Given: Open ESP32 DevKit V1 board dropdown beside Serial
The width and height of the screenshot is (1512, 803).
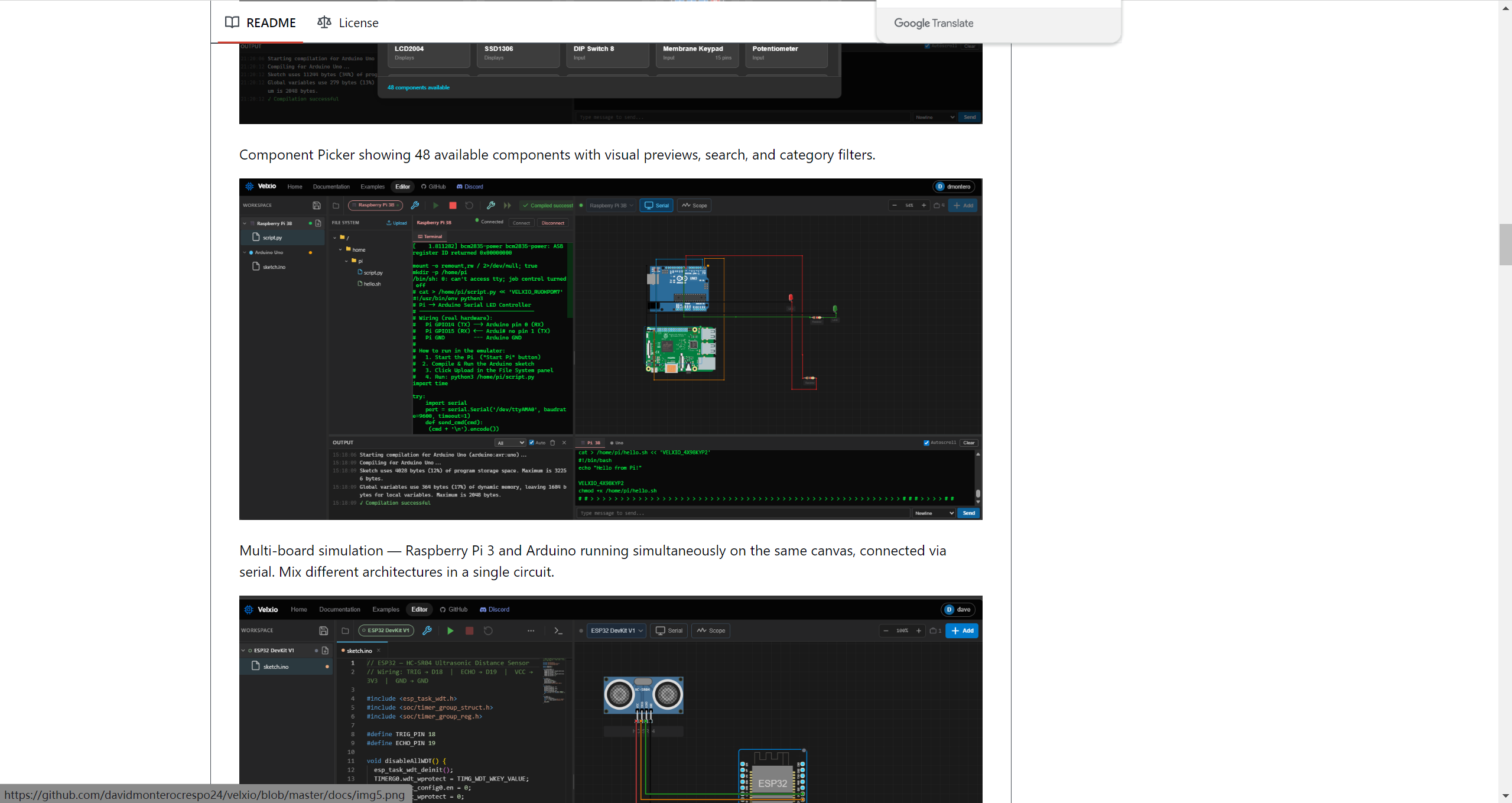Looking at the screenshot, I should pos(616,630).
